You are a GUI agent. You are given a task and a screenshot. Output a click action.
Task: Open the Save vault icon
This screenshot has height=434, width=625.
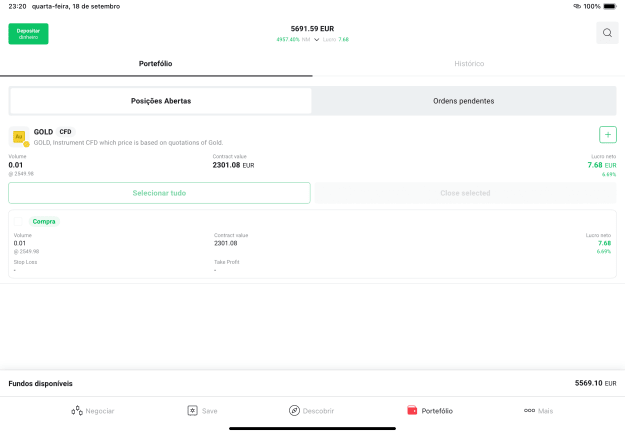pos(193,410)
